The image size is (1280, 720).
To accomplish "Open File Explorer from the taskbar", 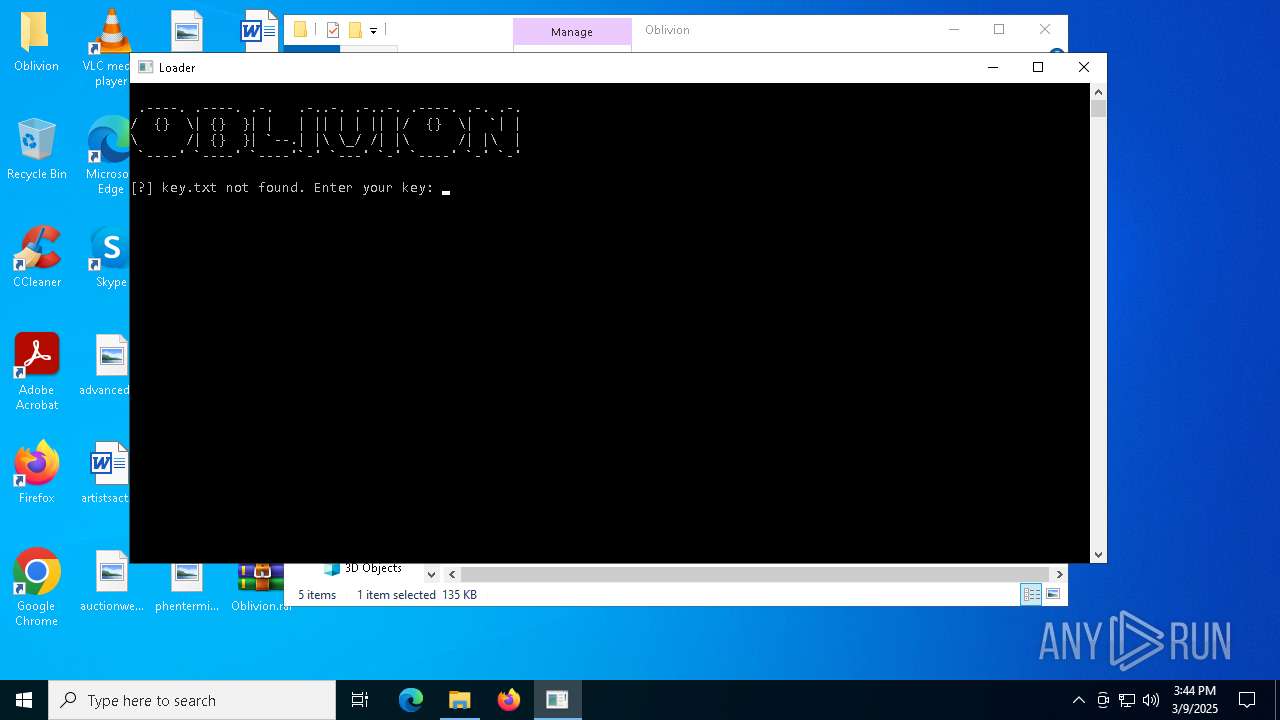I will (x=460, y=700).
